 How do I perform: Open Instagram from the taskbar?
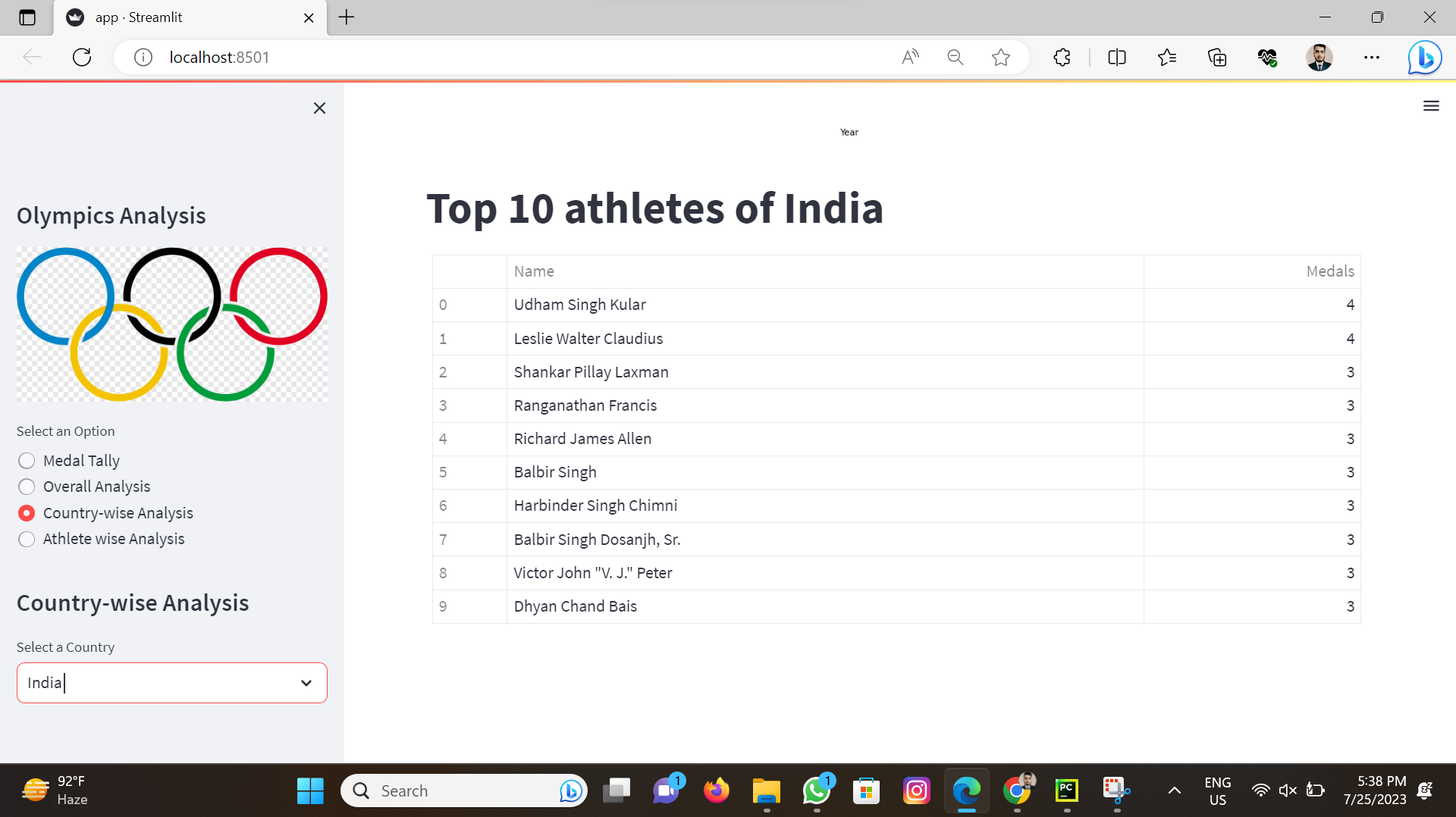[917, 790]
